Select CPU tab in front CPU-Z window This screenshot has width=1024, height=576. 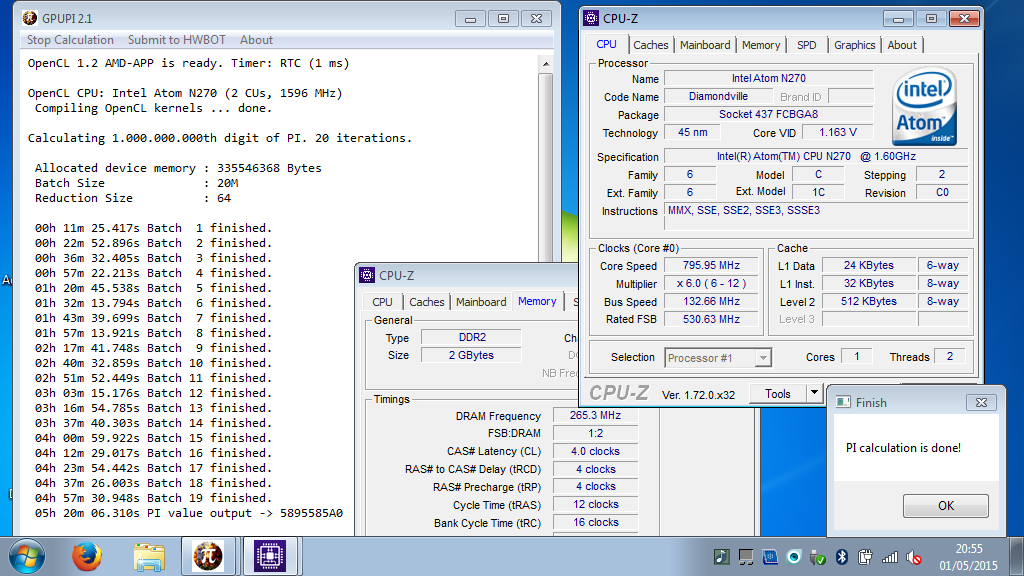pyautogui.click(x=607, y=44)
